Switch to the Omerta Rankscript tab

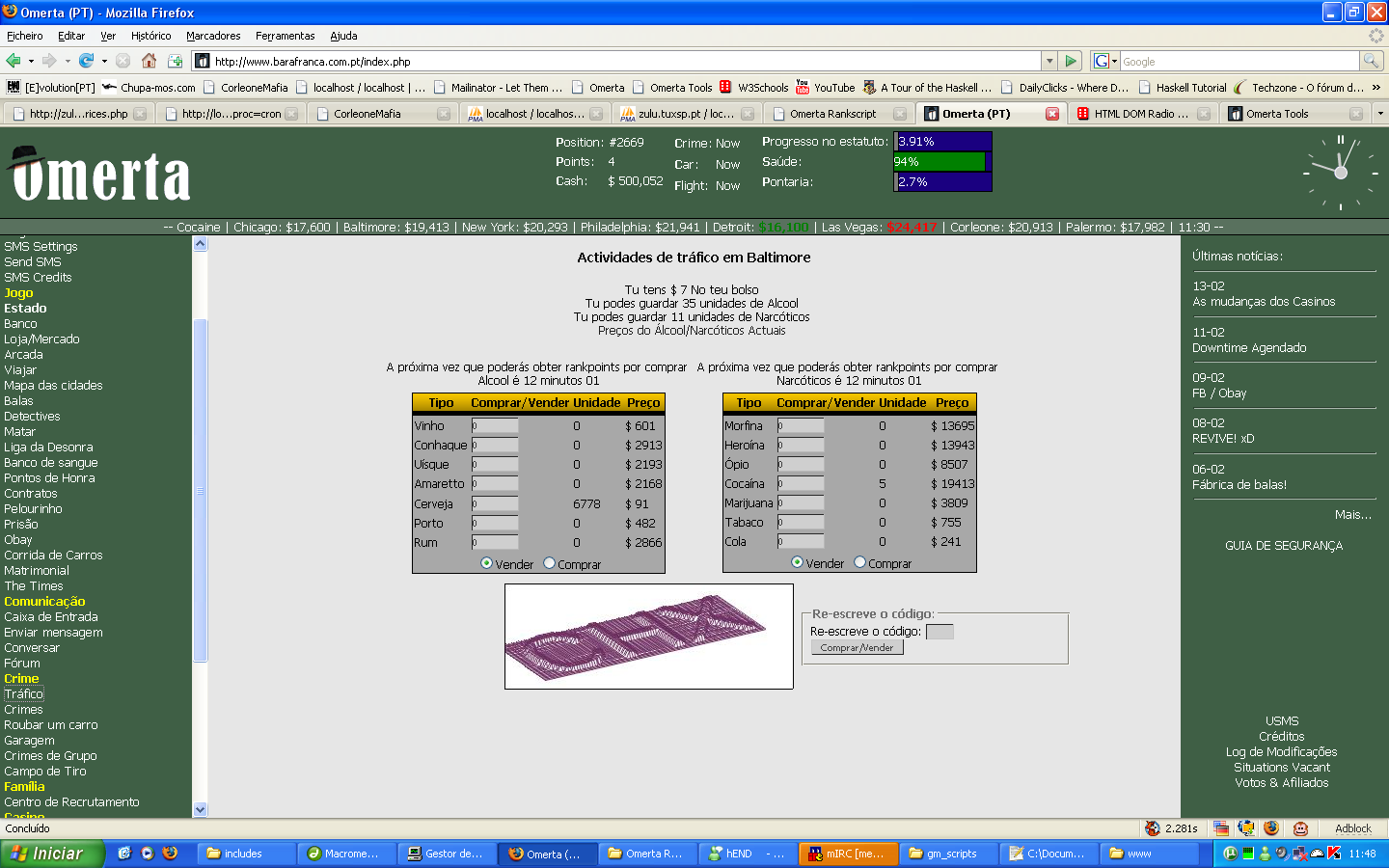point(832,114)
